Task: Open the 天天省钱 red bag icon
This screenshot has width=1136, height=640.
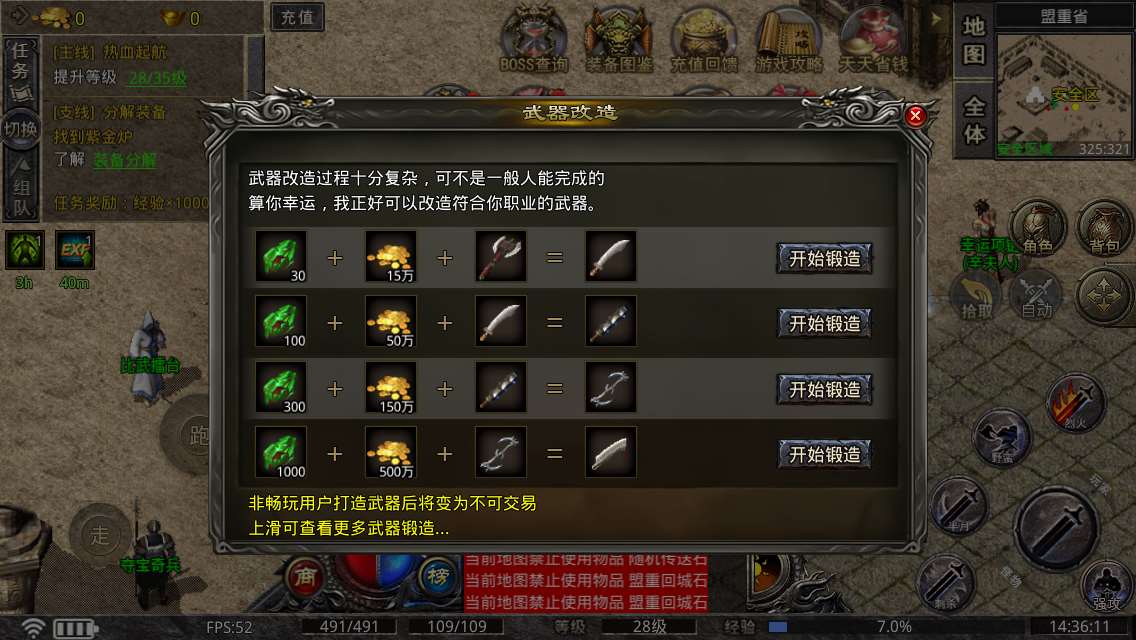Action: 873,38
